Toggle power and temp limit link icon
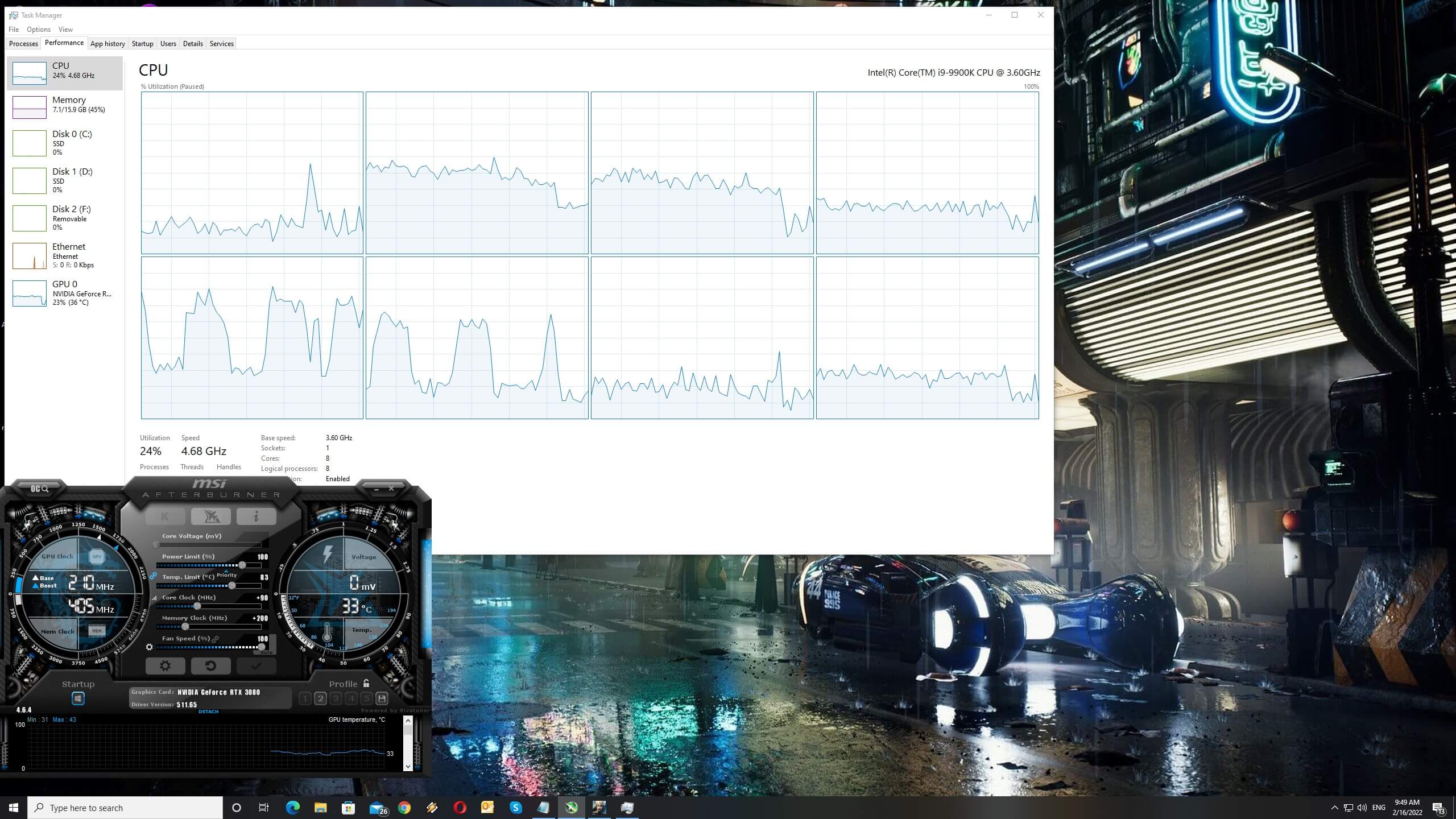This screenshot has height=819, width=1456. pos(153,576)
